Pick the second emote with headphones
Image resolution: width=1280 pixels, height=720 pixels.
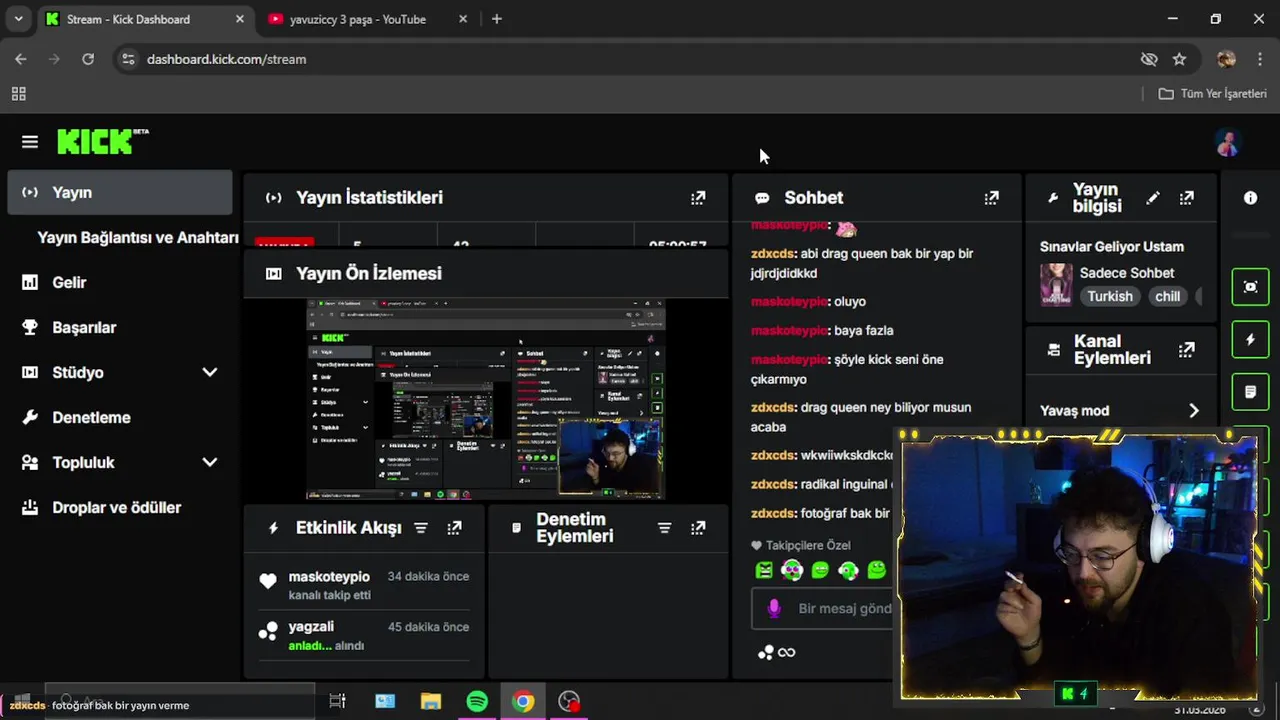click(792, 570)
